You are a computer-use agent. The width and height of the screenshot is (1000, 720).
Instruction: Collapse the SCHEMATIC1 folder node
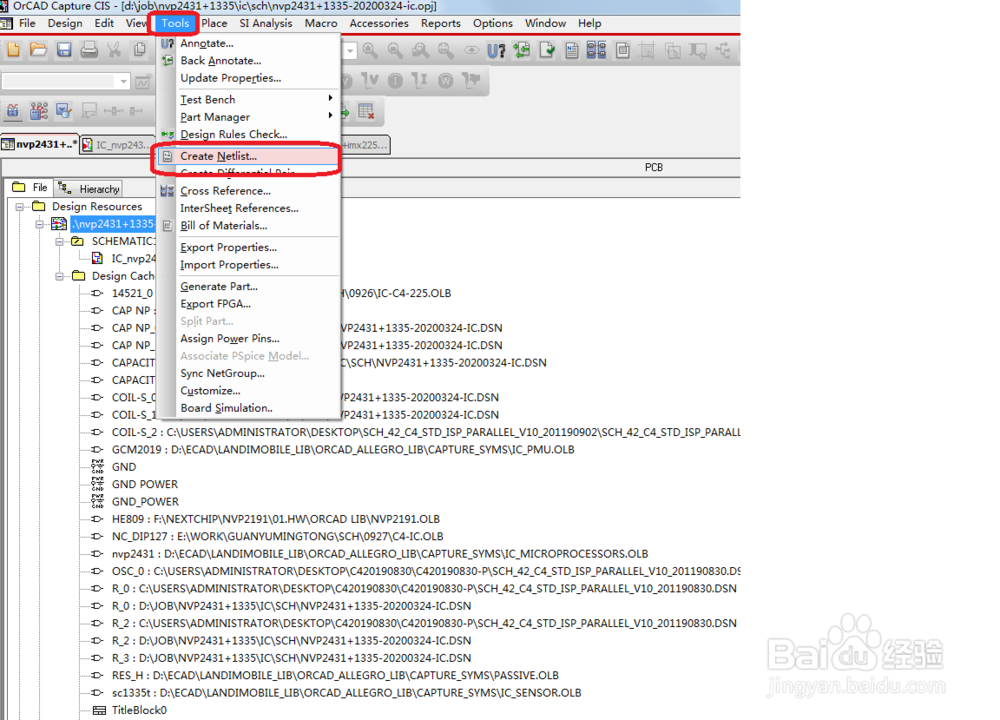(x=59, y=241)
